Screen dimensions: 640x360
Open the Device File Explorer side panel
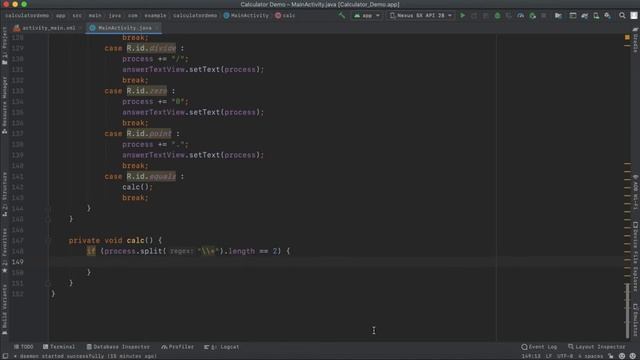(x=636, y=256)
